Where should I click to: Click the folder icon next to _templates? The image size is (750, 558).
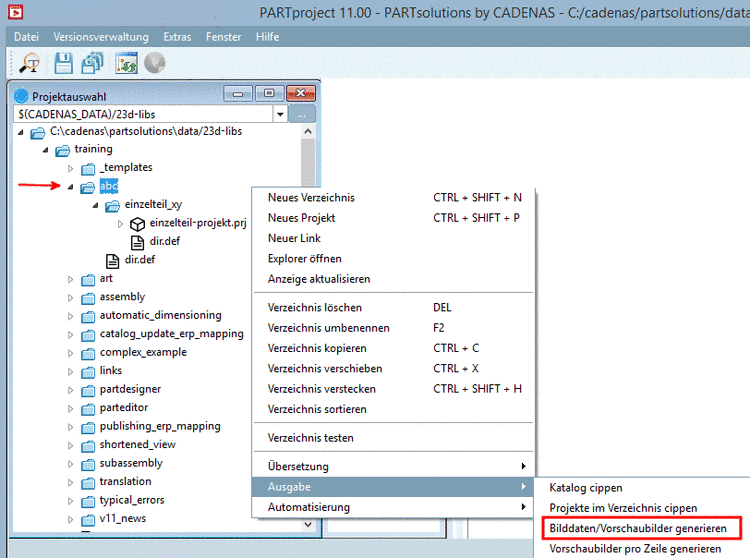(88, 169)
